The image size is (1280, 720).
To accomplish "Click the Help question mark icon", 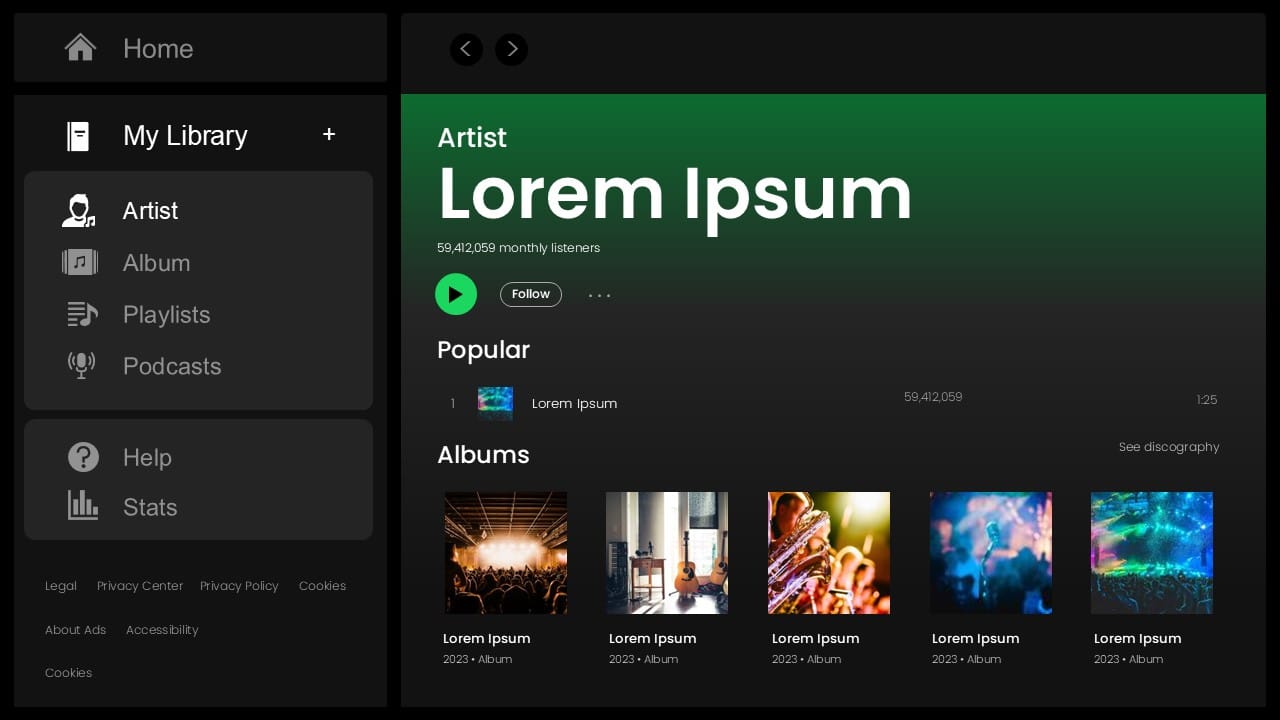I will 83,457.
